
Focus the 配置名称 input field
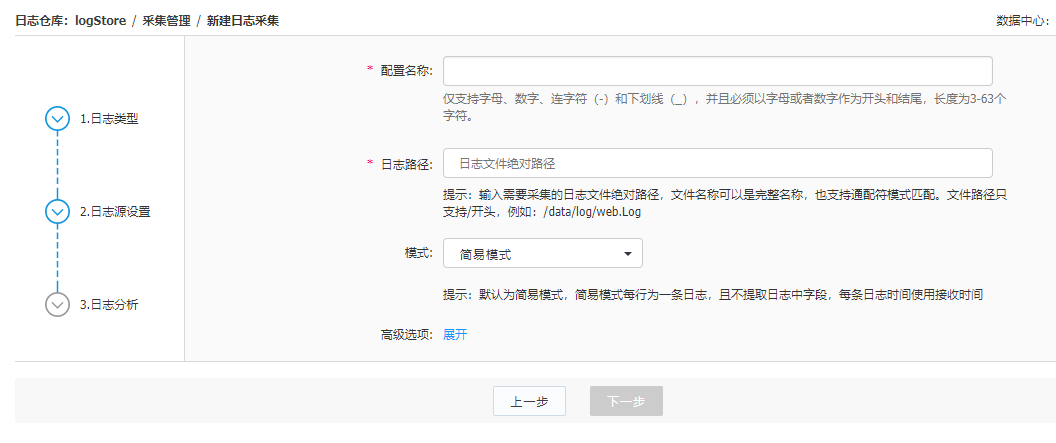click(x=717, y=71)
